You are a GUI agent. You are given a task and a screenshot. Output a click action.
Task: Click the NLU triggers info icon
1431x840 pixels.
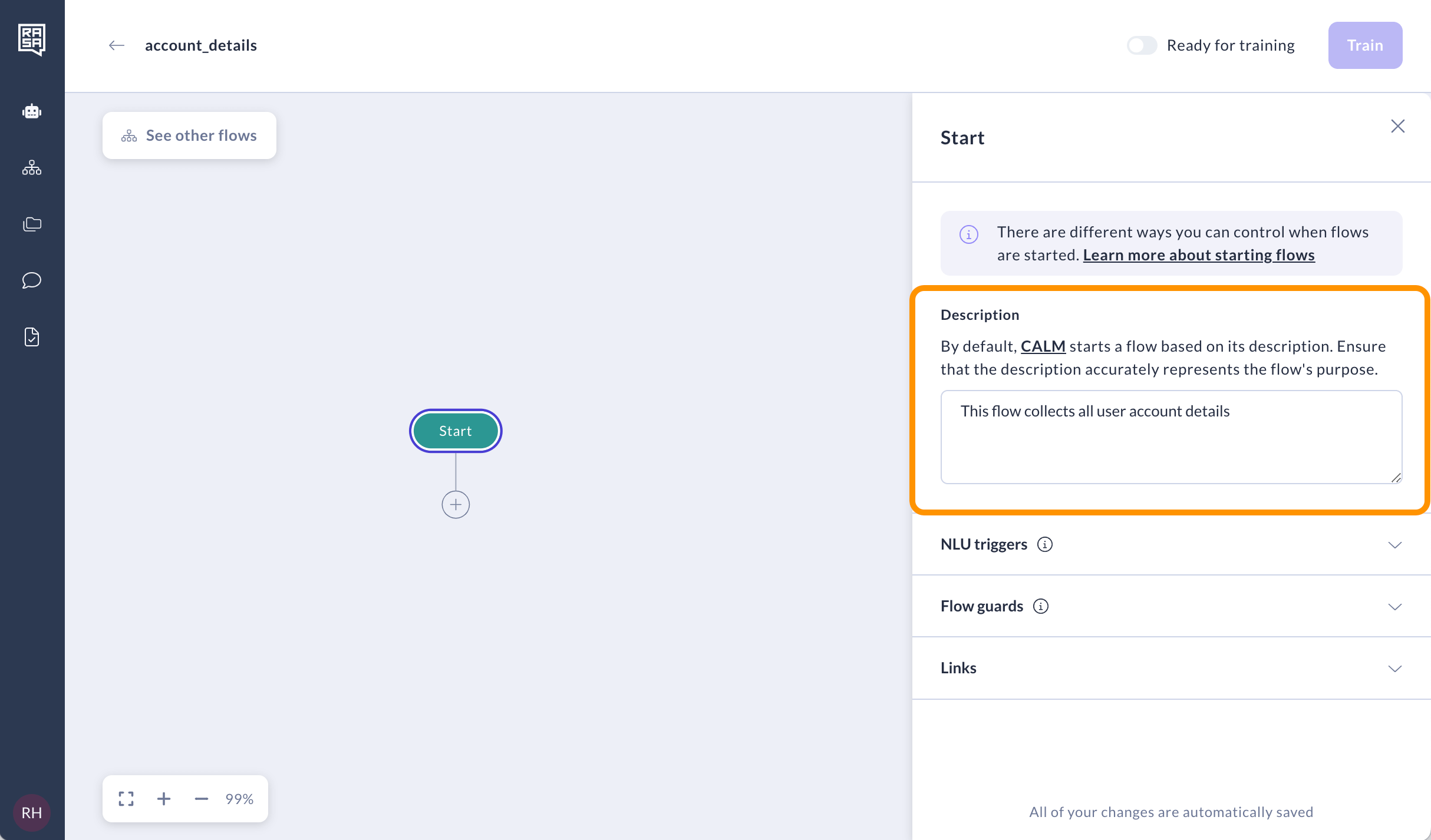(x=1045, y=544)
